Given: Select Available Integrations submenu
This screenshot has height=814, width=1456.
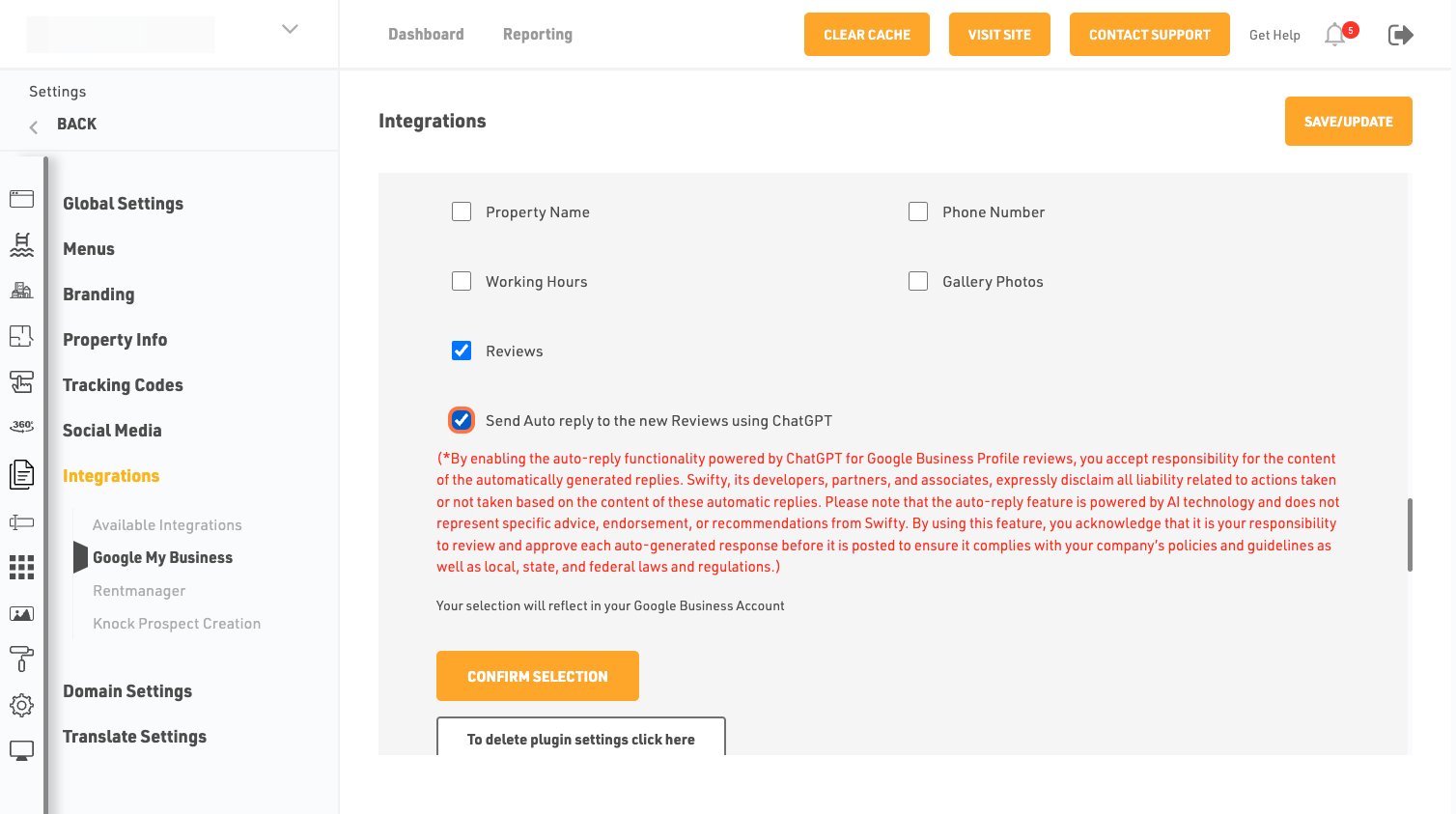Looking at the screenshot, I should coord(167,525).
